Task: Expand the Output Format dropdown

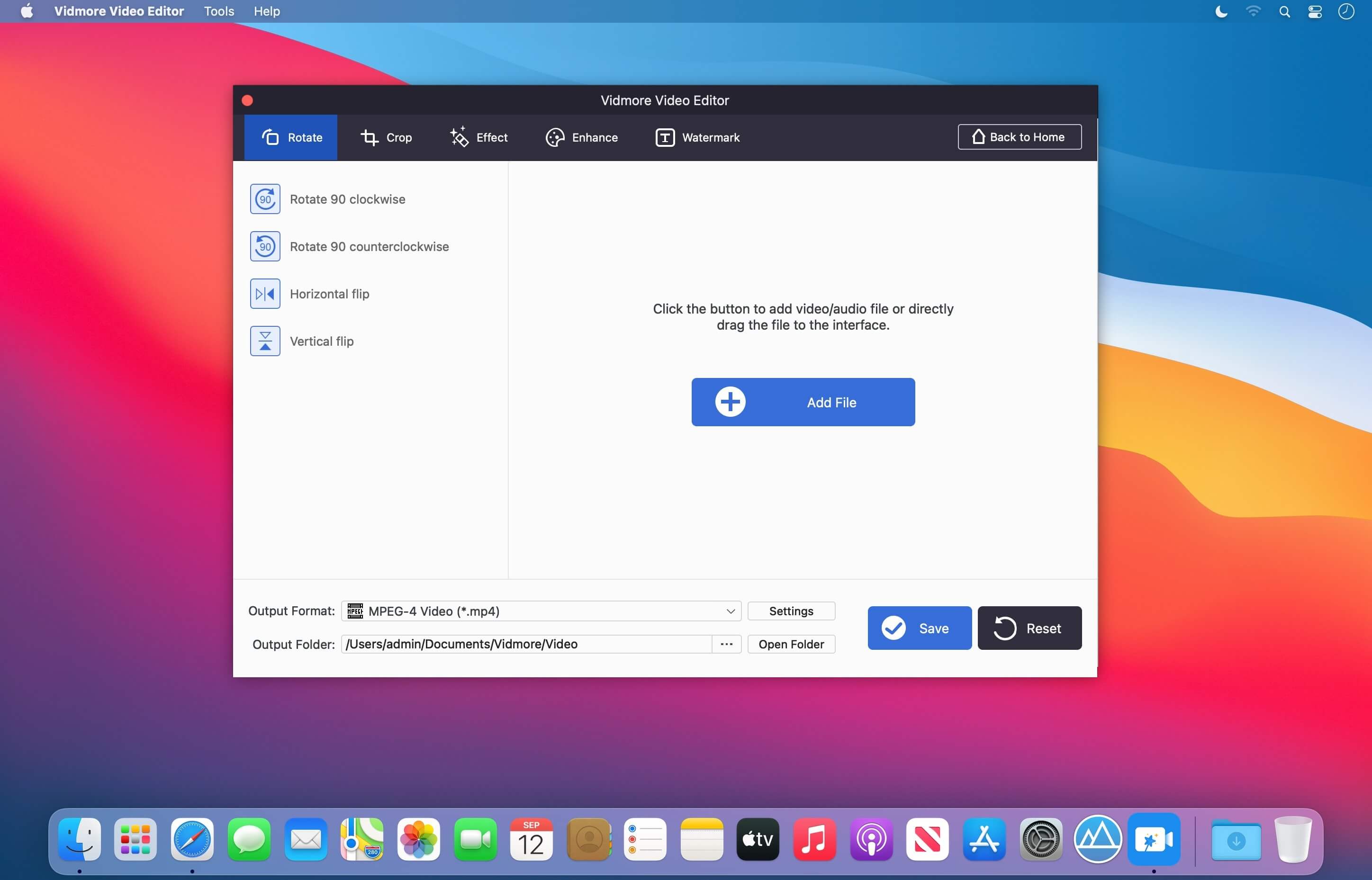Action: click(541, 611)
